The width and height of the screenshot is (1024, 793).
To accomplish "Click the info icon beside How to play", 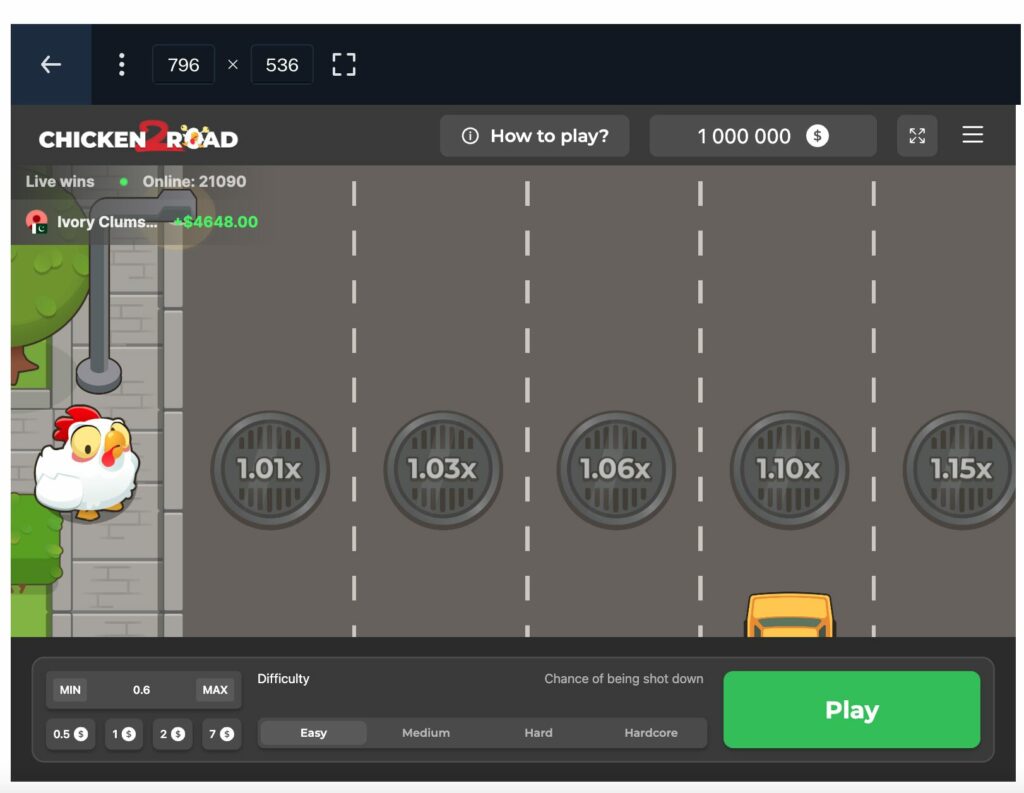I will pos(470,136).
